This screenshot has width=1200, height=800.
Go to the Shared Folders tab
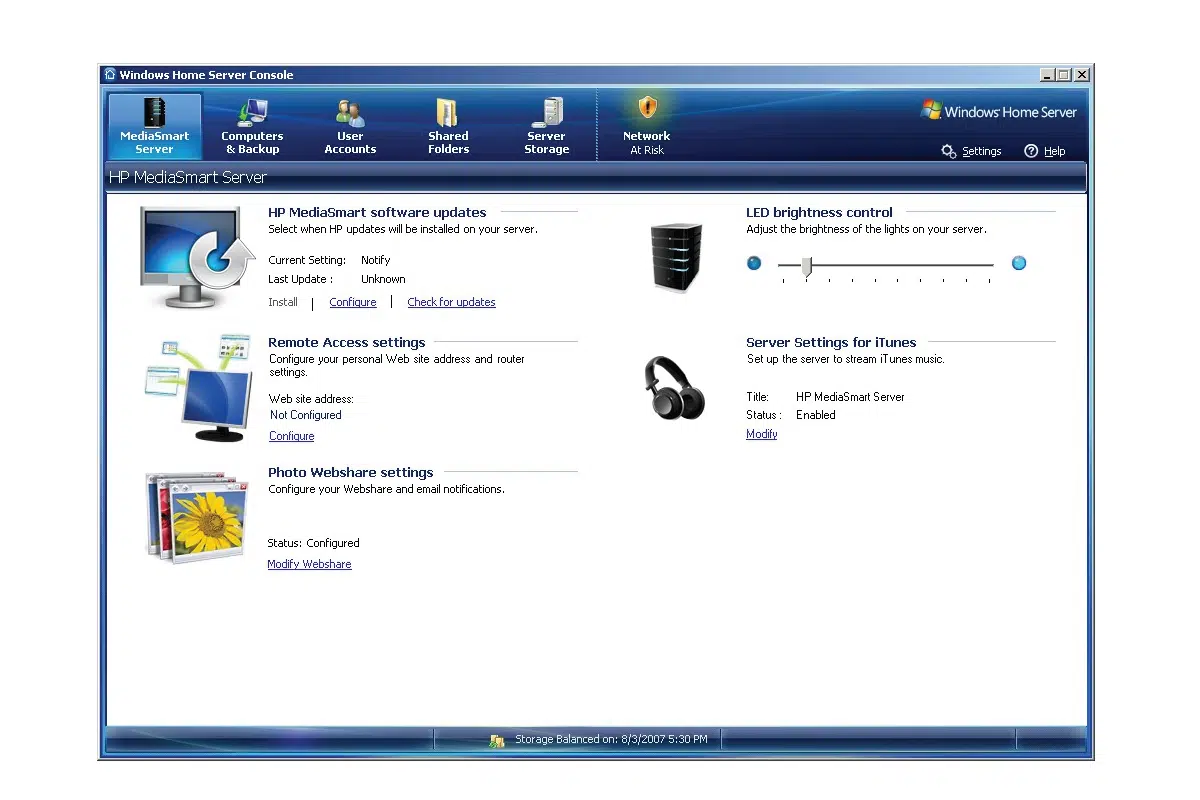click(x=448, y=126)
